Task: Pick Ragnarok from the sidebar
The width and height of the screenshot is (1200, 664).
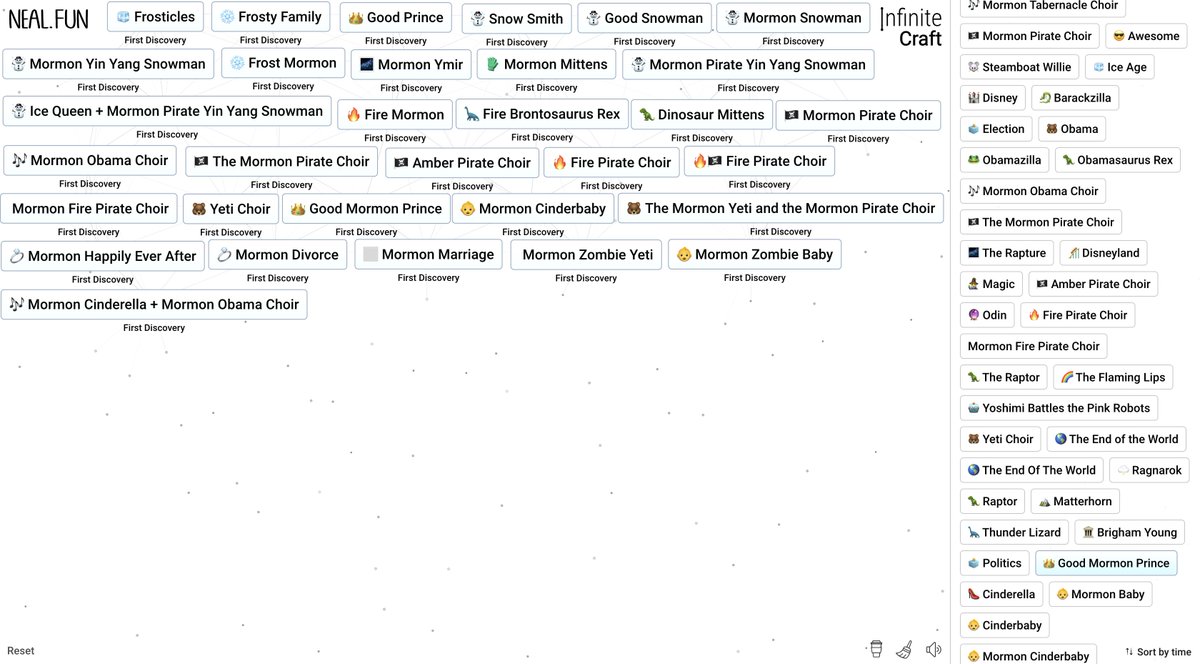Action: [x=1150, y=470]
